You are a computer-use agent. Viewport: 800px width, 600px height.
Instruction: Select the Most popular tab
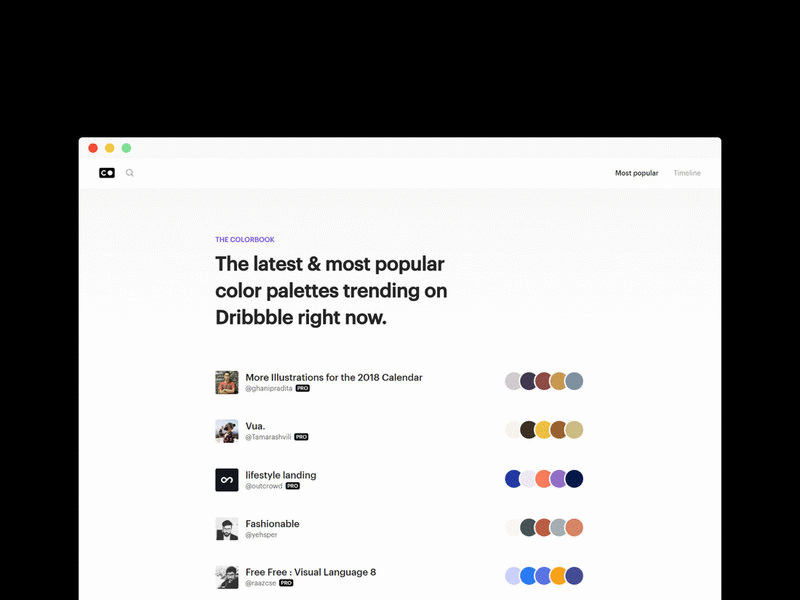637,172
